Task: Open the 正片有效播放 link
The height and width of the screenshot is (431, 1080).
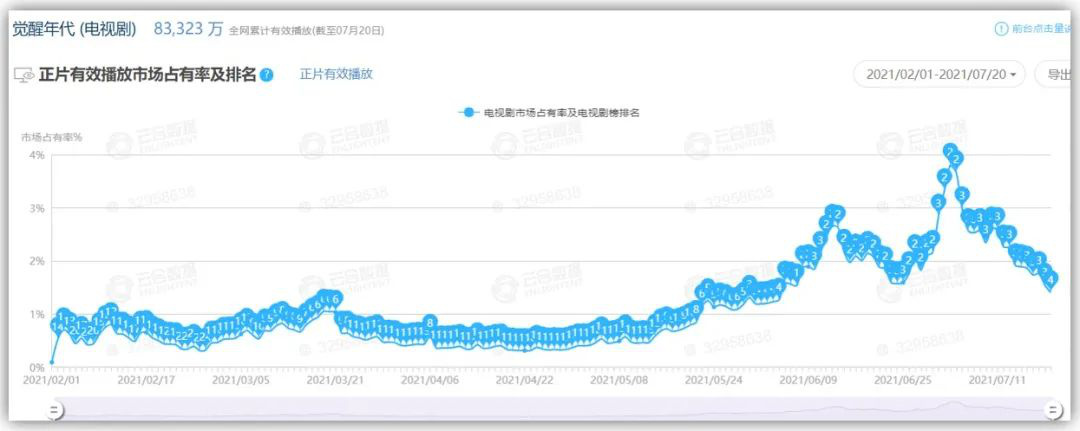Action: tap(336, 74)
